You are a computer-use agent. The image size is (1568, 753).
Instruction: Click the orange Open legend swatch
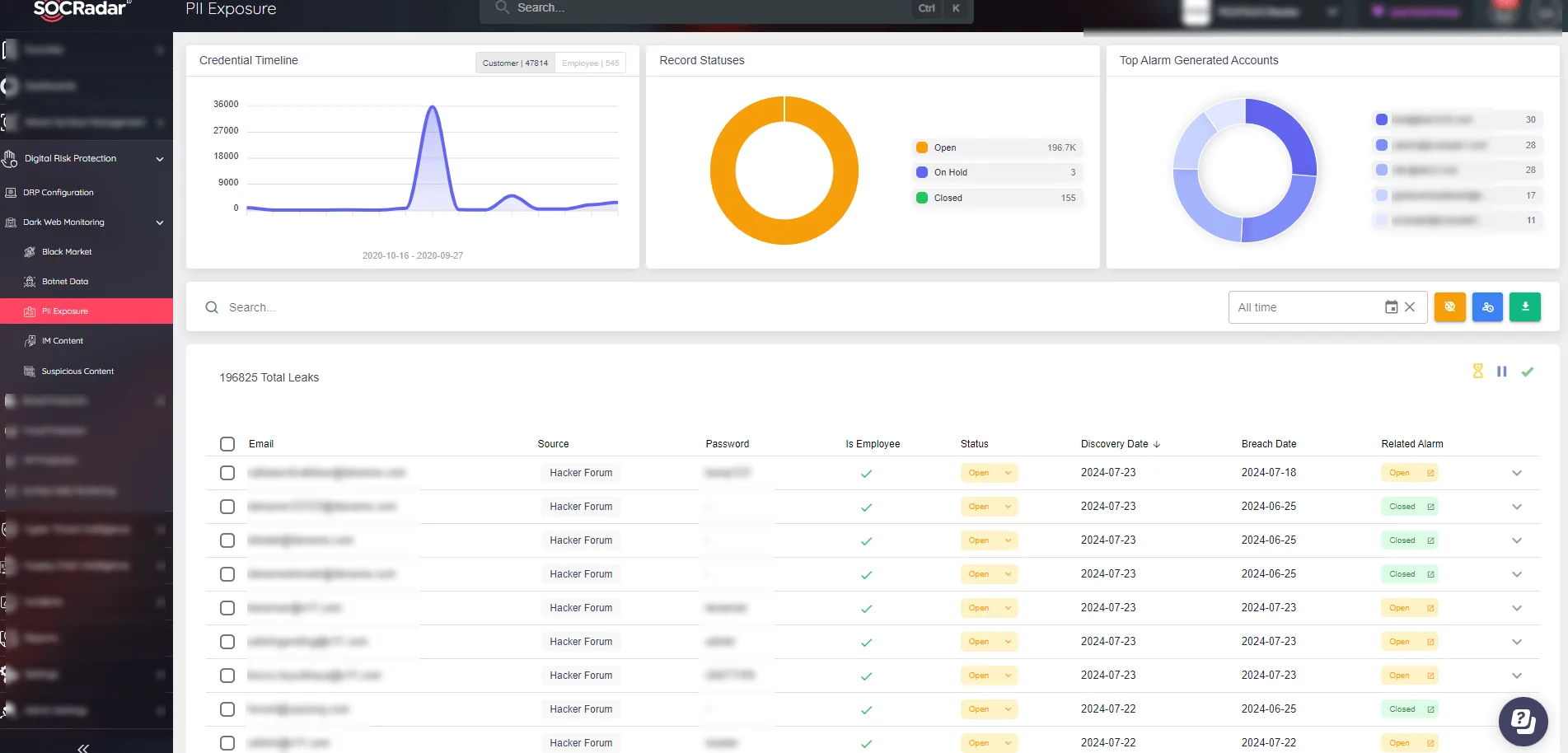click(922, 147)
